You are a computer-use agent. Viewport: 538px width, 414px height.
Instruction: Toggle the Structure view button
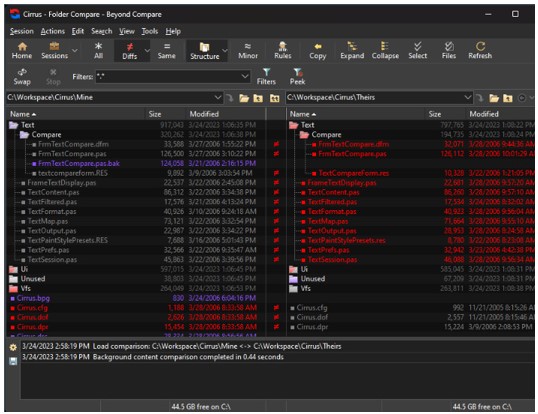pos(204,51)
